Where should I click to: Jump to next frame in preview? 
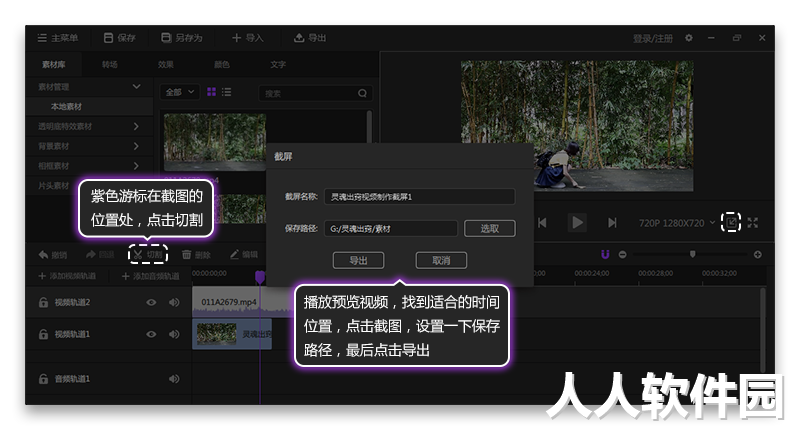[x=612, y=223]
